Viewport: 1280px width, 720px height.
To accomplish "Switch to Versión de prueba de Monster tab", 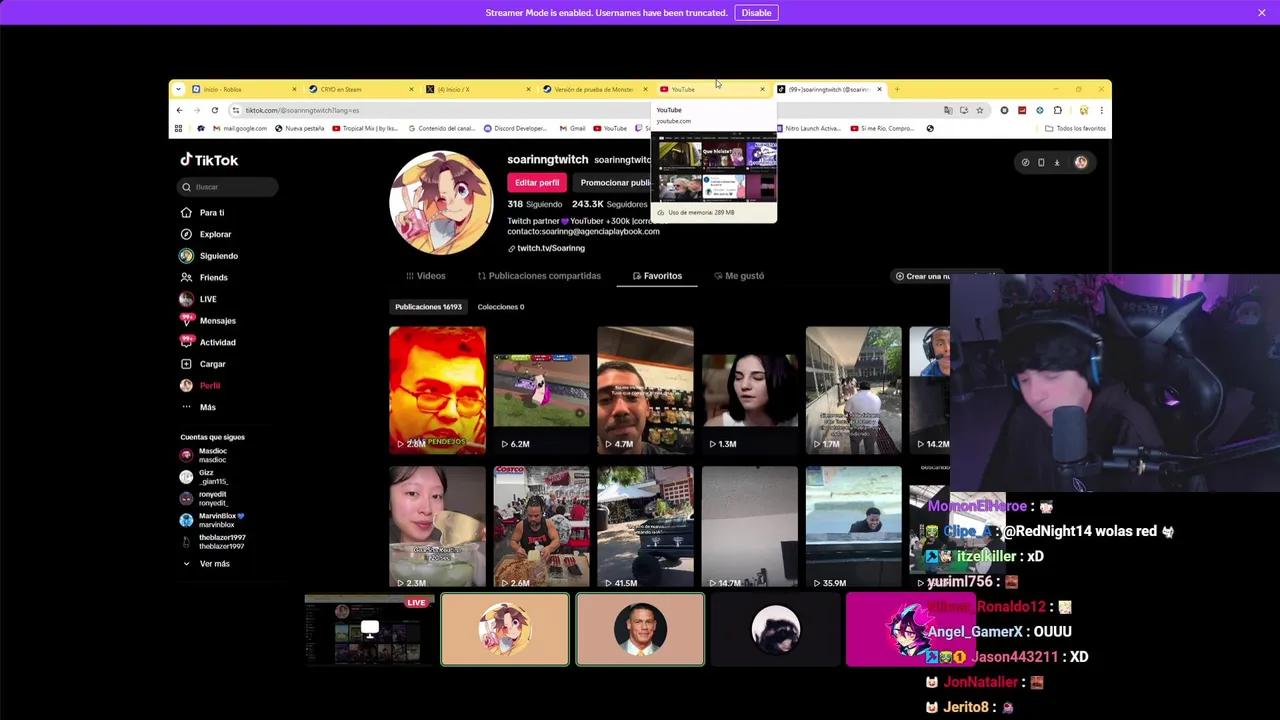I will click(x=595, y=89).
